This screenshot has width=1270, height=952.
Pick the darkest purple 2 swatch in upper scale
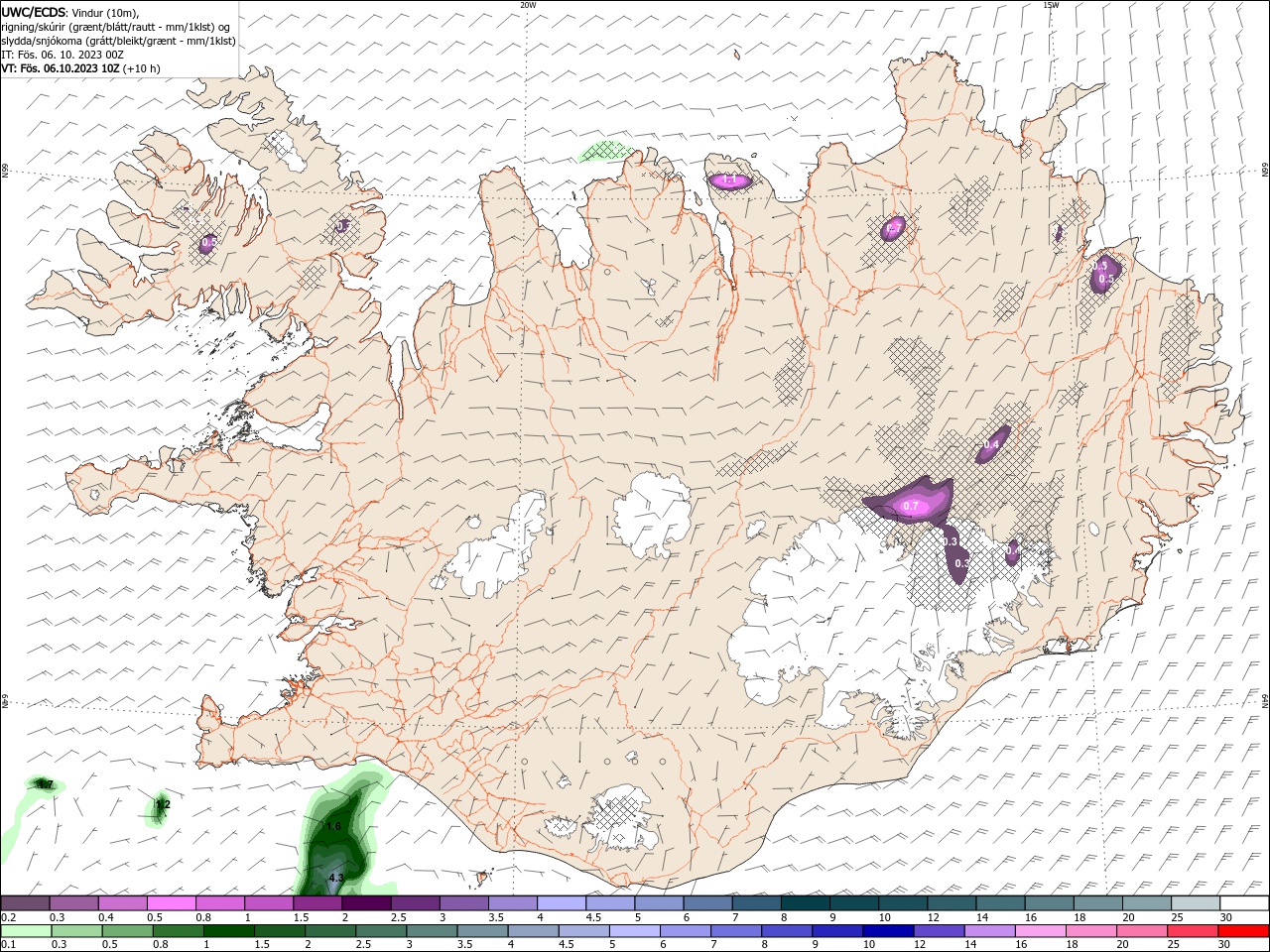[366, 903]
